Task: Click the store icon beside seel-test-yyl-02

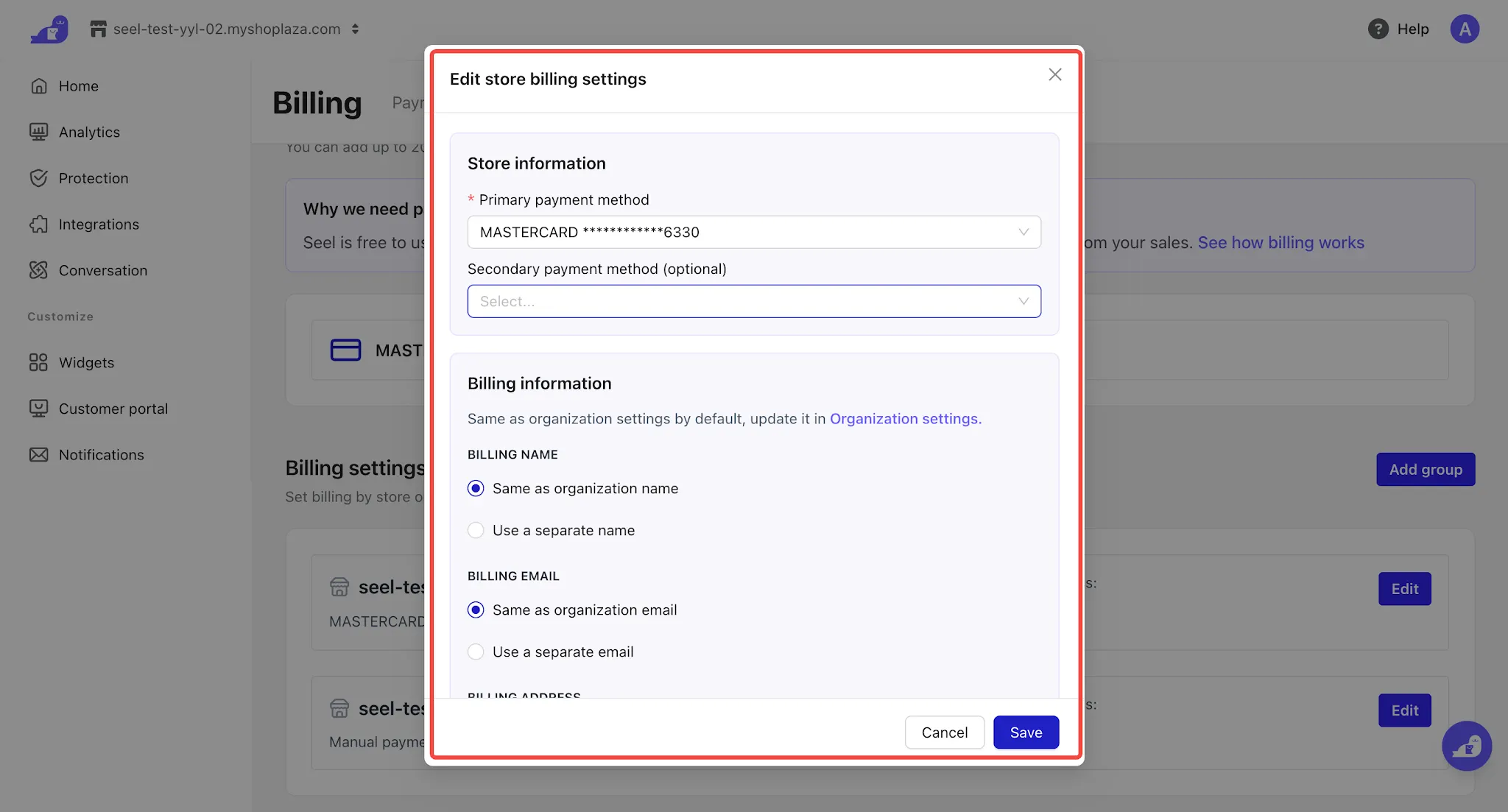Action: click(x=98, y=29)
